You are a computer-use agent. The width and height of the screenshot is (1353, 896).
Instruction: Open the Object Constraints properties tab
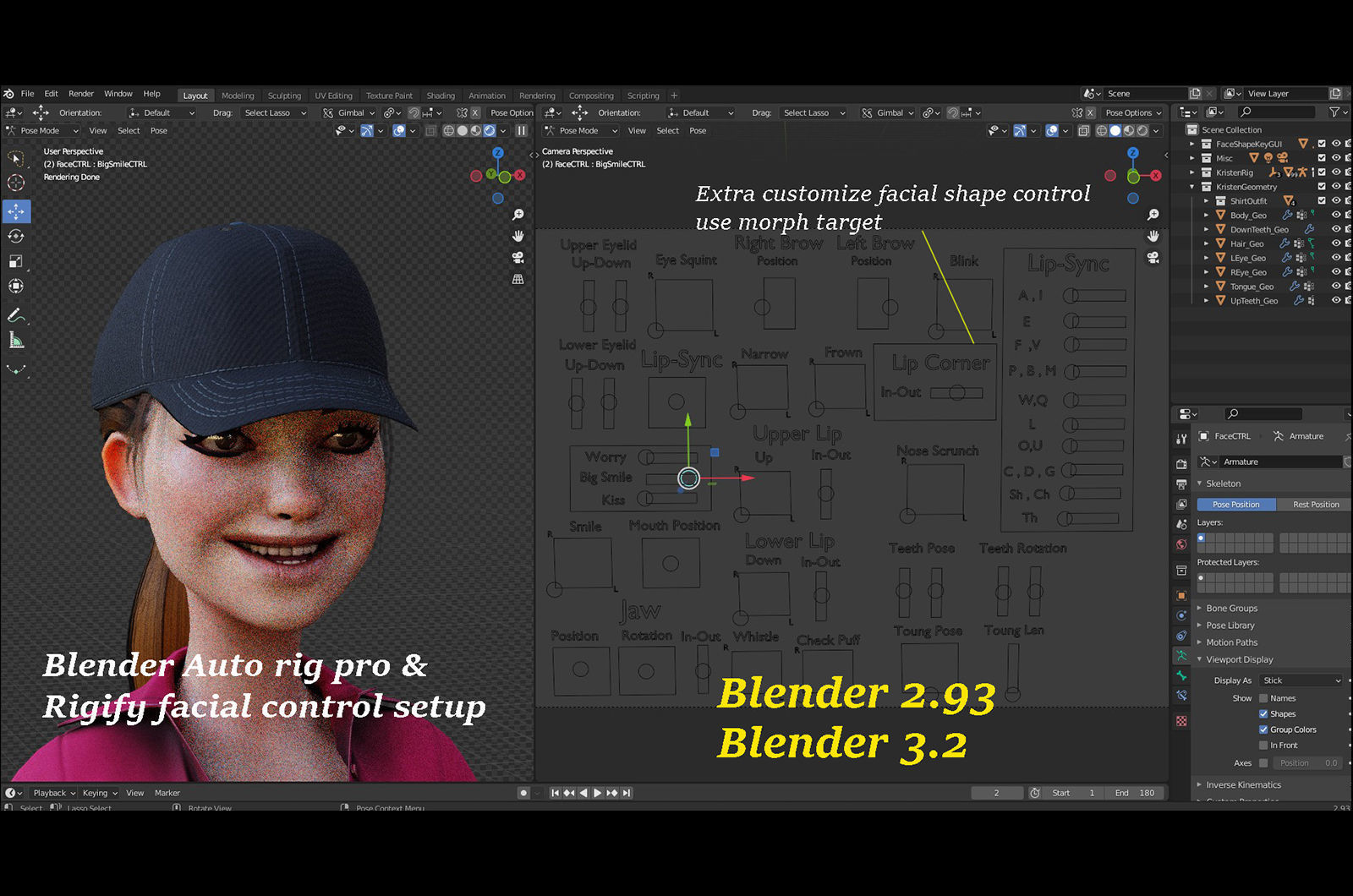click(1181, 636)
